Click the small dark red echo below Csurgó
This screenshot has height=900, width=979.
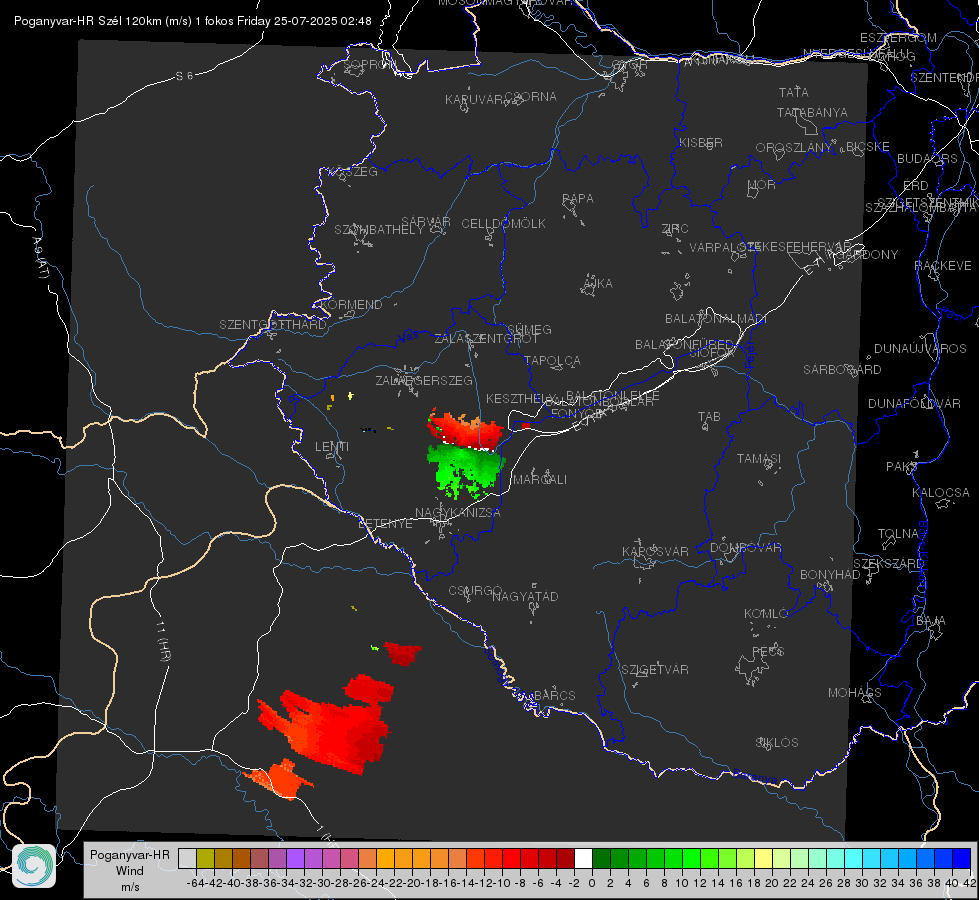click(x=403, y=653)
